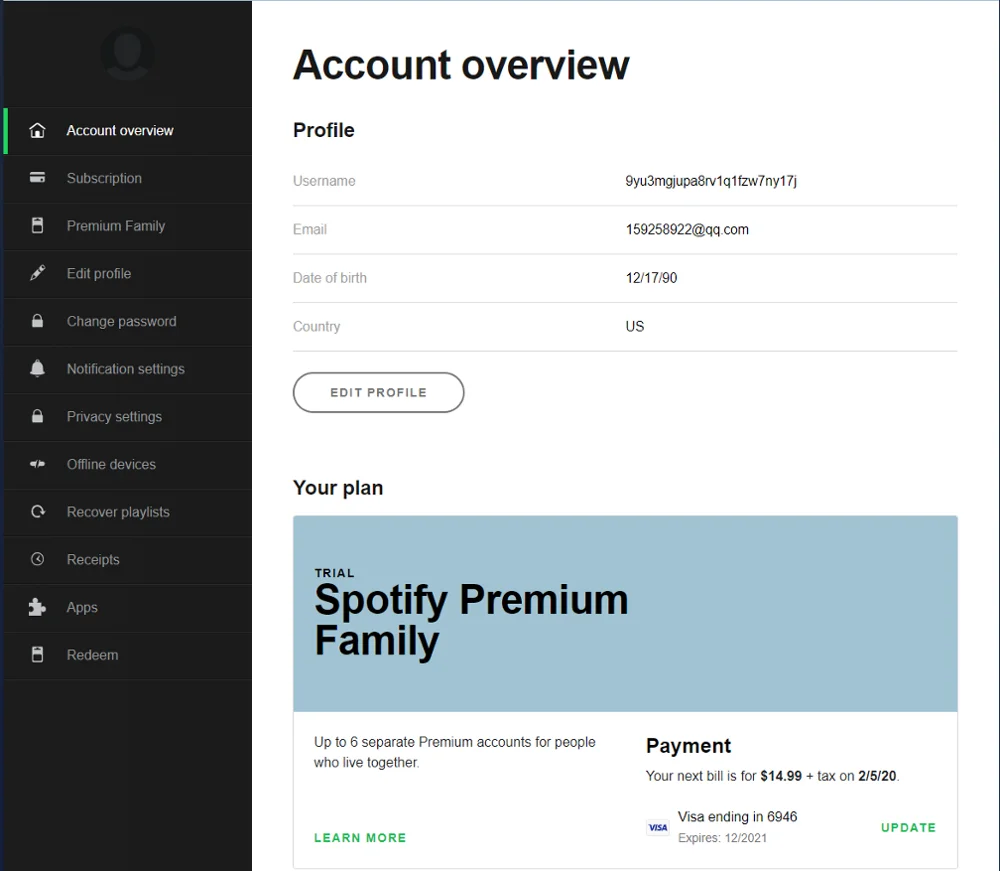
Task: Click the Payment heading
Action: (688, 745)
